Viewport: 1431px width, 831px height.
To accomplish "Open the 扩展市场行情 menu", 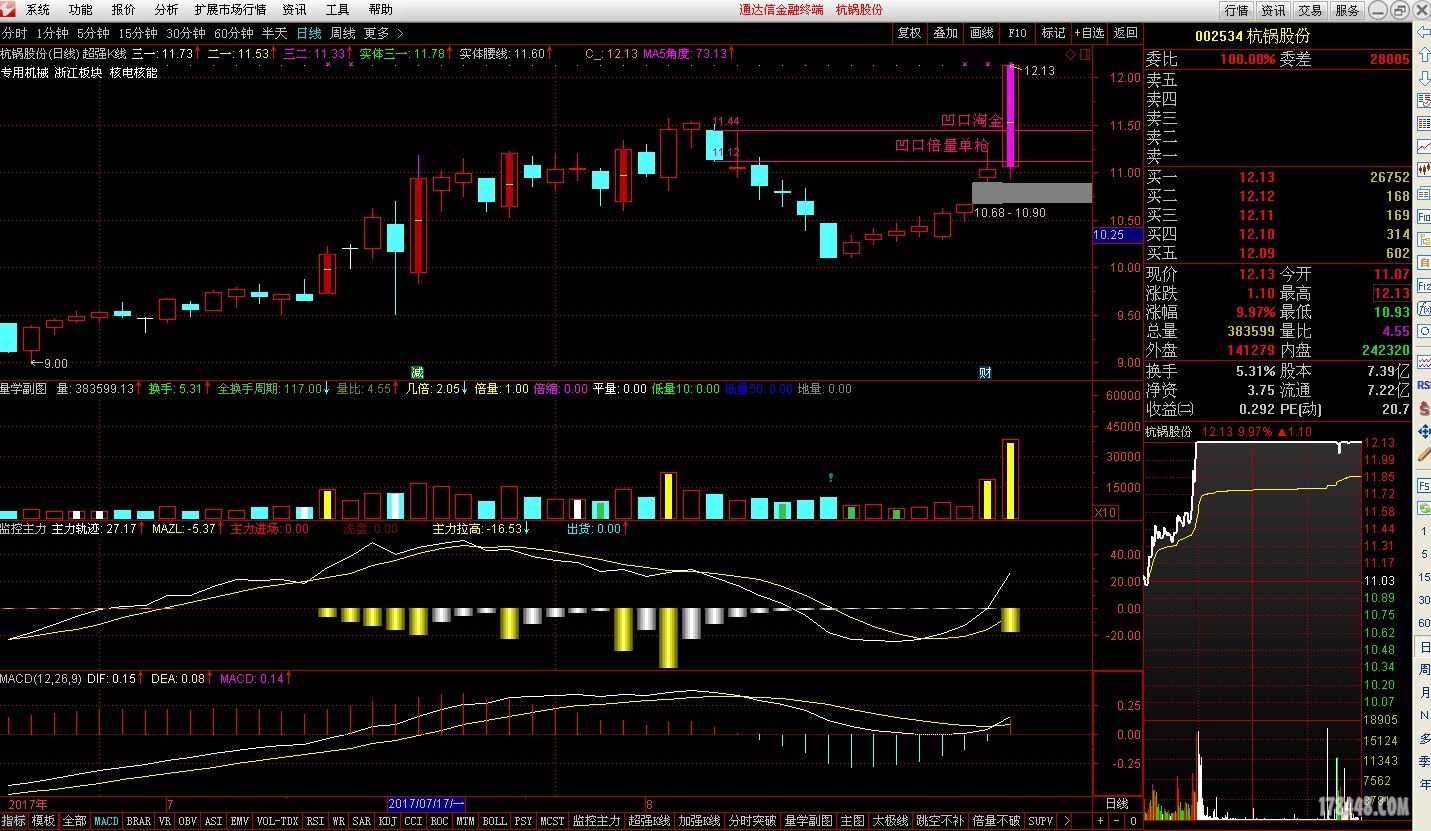I will click(230, 10).
